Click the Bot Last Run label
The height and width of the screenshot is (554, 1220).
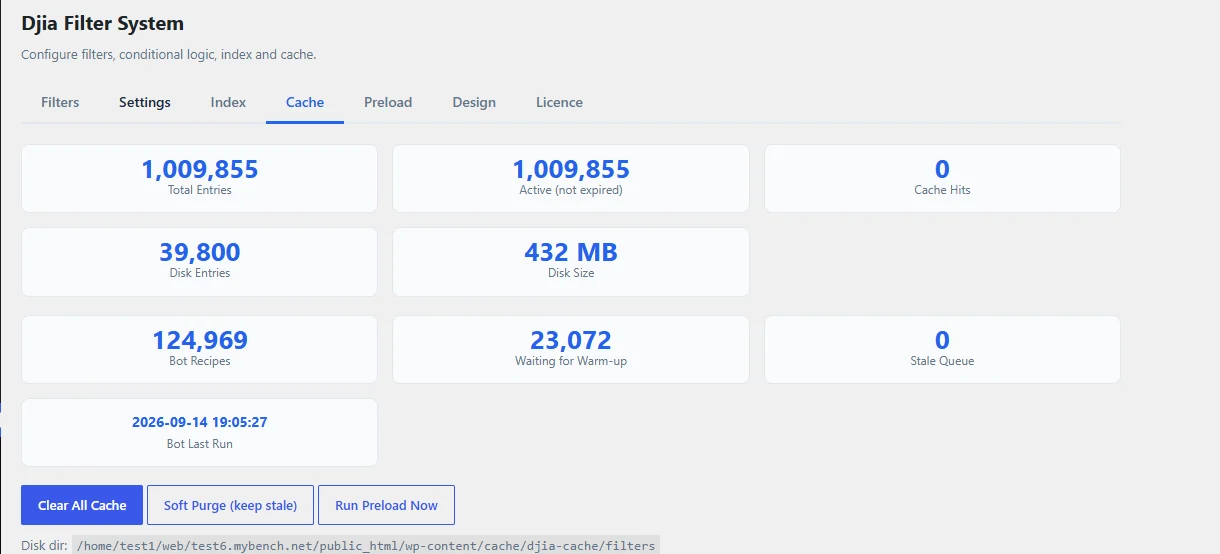point(200,443)
